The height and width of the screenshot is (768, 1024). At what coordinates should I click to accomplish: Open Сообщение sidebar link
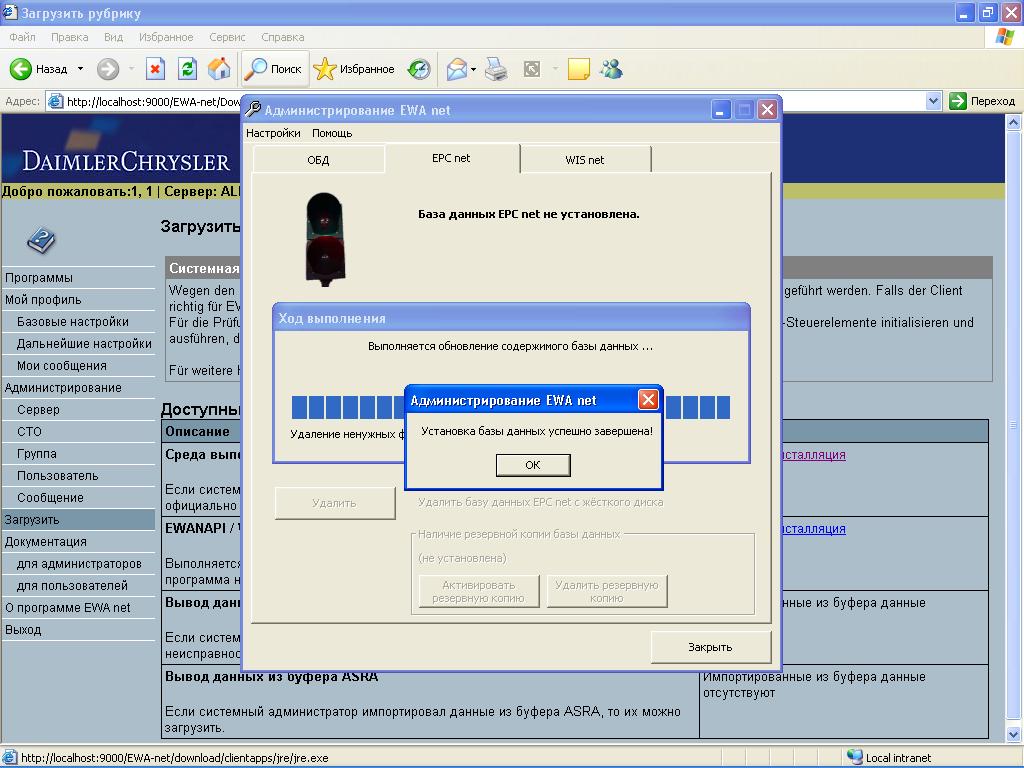click(x=50, y=498)
